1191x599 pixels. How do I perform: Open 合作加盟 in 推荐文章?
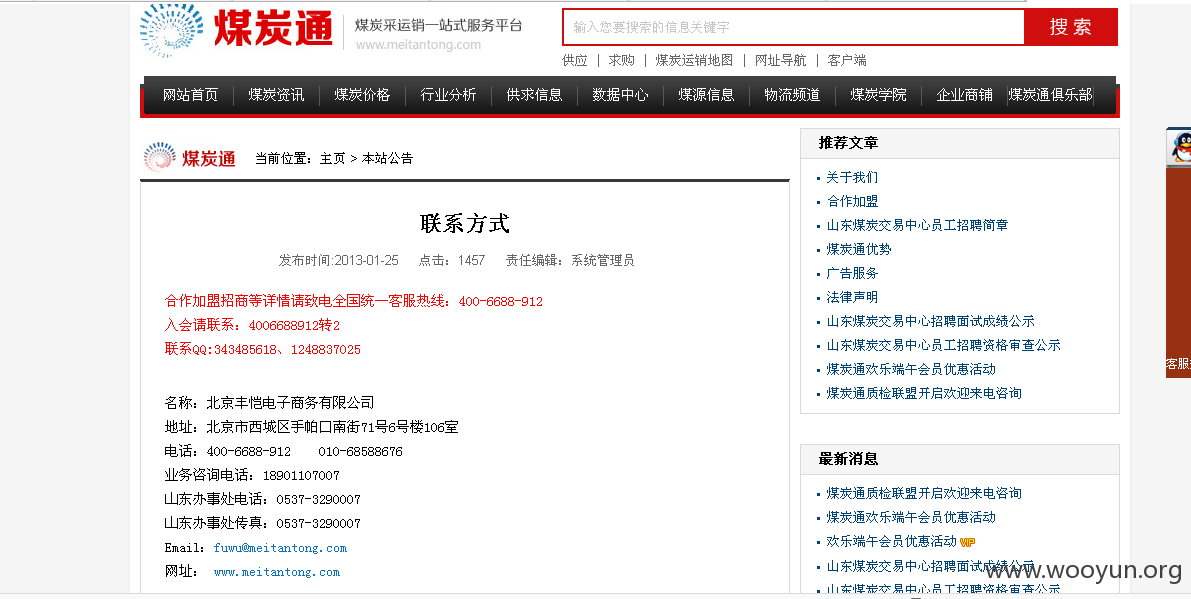[852, 201]
